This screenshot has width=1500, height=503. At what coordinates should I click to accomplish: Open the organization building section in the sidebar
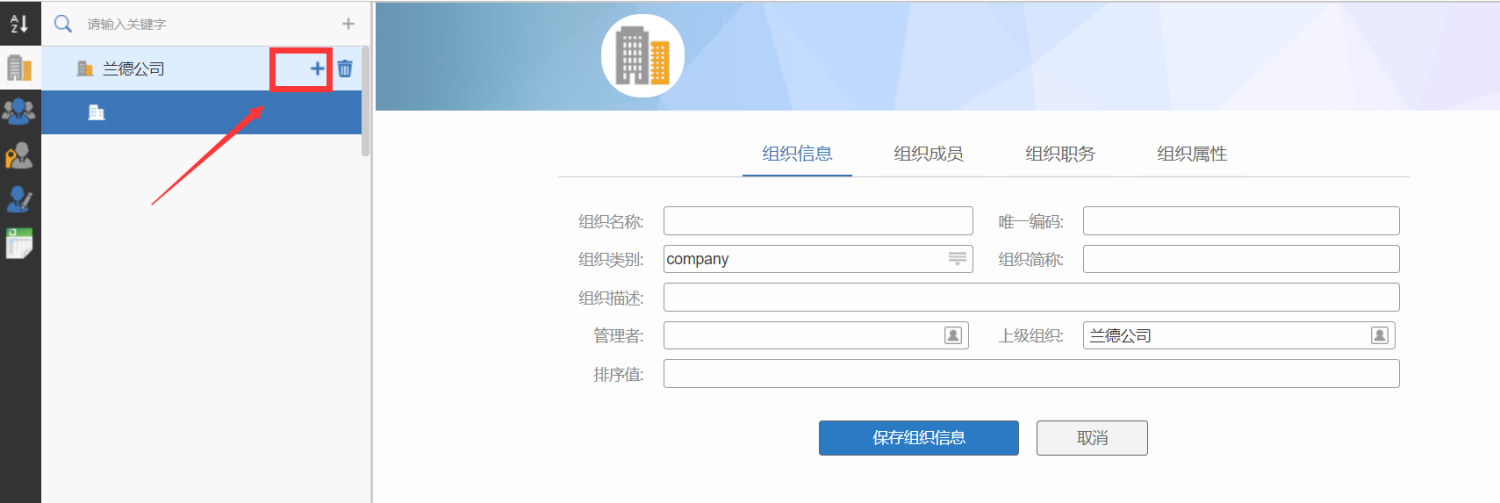(20, 68)
